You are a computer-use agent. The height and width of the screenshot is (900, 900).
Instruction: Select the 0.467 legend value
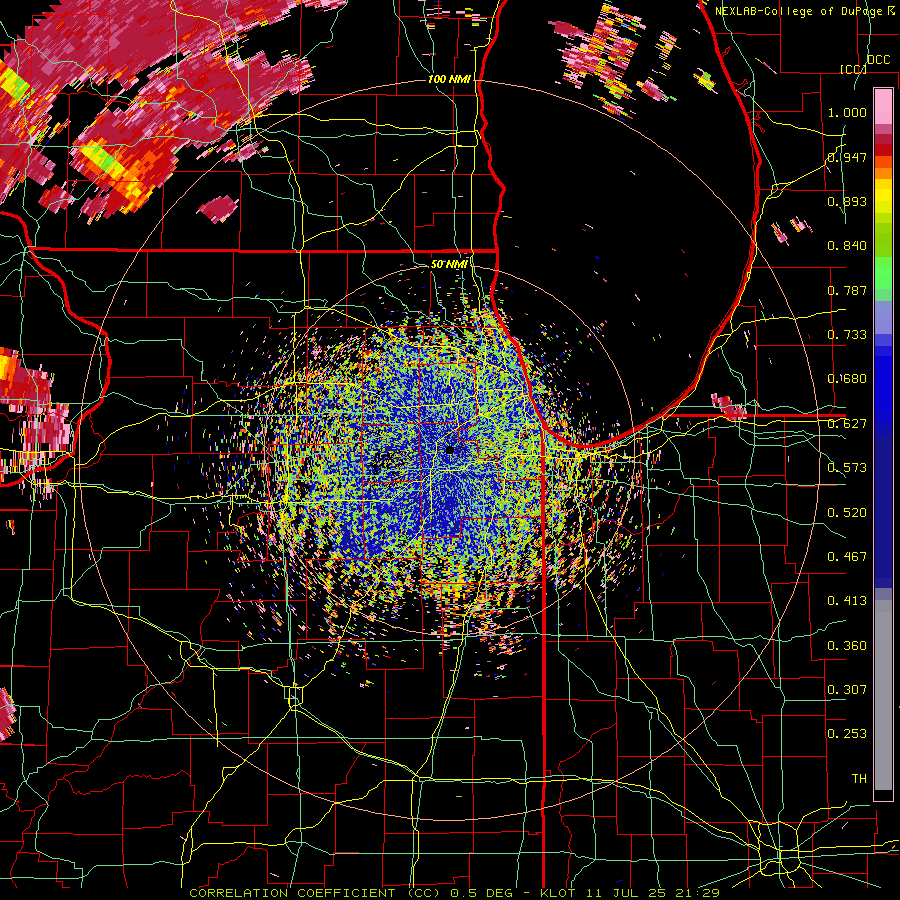pos(847,557)
